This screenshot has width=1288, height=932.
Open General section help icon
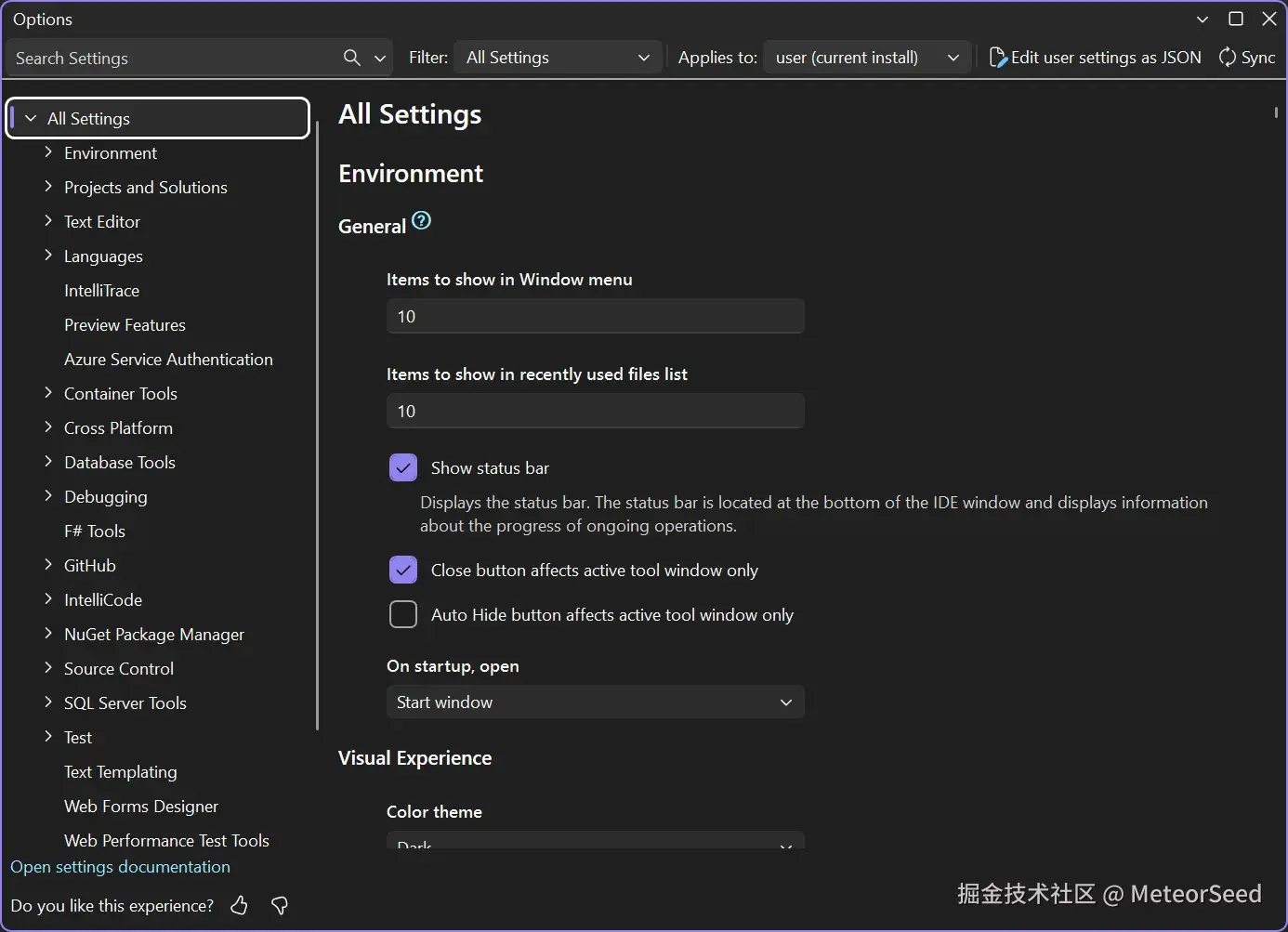pyautogui.click(x=421, y=220)
